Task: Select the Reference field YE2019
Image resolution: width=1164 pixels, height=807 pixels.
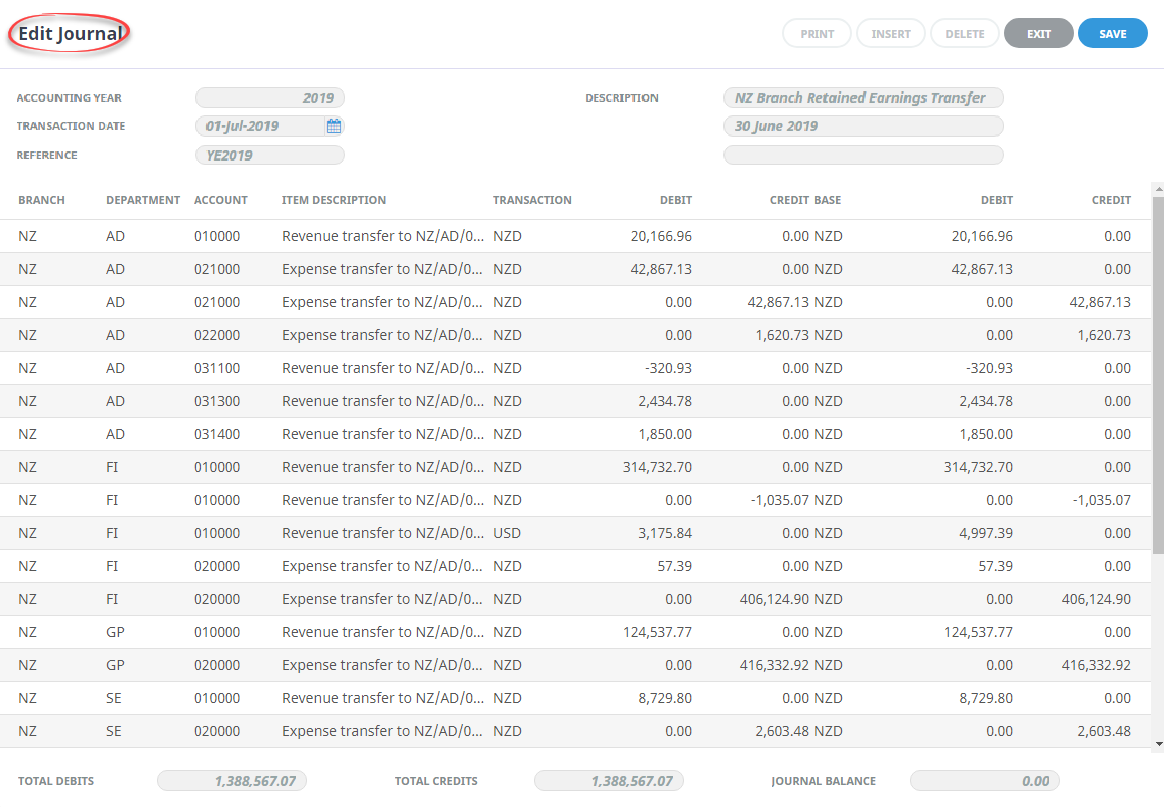Action: (x=269, y=155)
